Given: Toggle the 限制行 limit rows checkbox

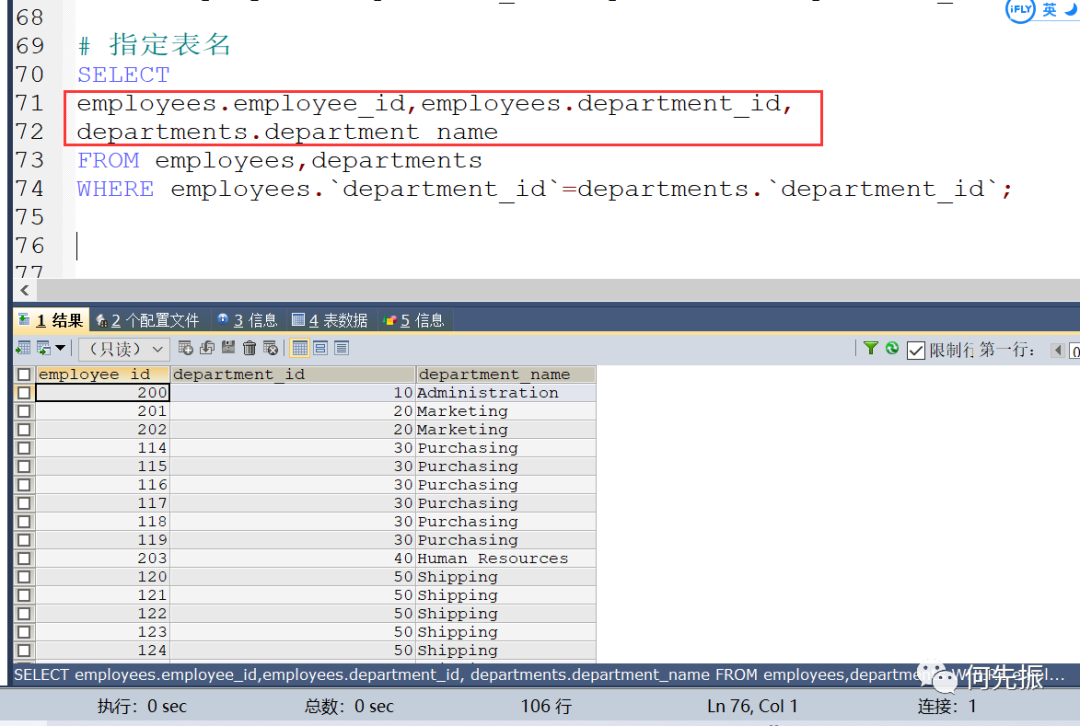Looking at the screenshot, I should (x=915, y=351).
